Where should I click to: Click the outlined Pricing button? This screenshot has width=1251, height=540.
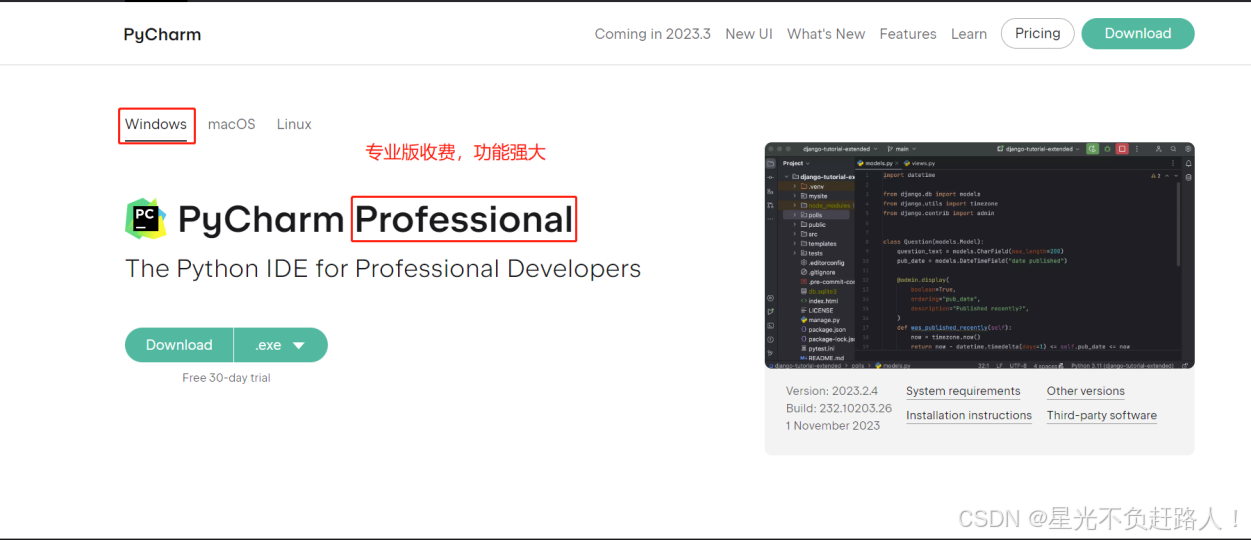[1037, 33]
